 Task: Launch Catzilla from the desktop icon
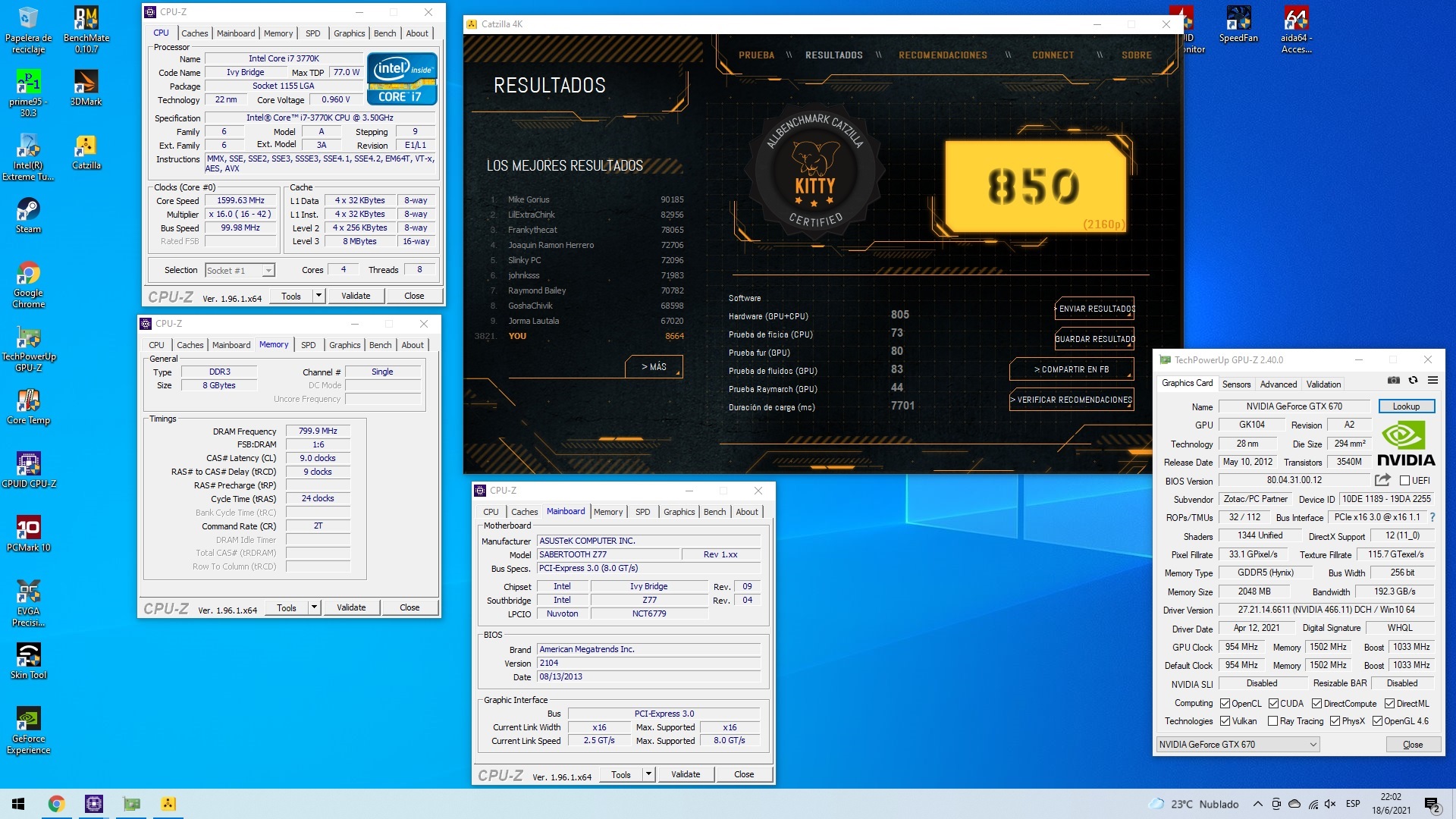pos(86,152)
